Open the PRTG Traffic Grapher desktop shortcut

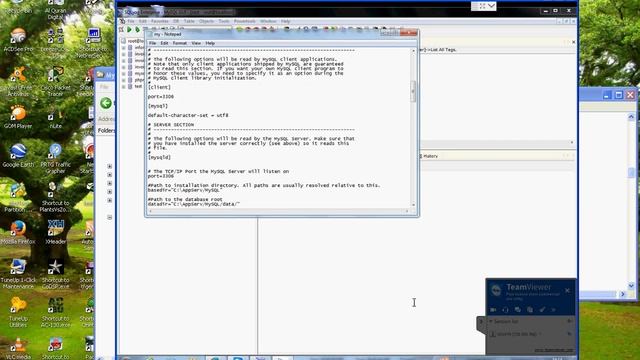pyautogui.click(x=56, y=159)
